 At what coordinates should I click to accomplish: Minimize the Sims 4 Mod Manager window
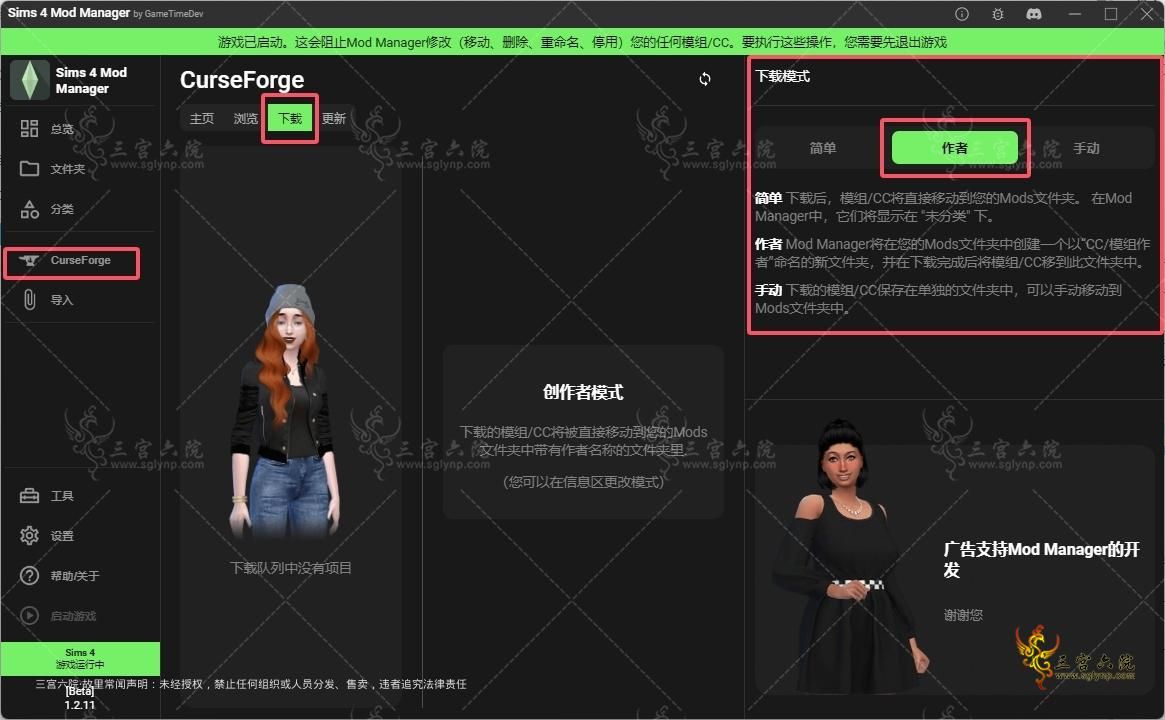click(x=1074, y=14)
